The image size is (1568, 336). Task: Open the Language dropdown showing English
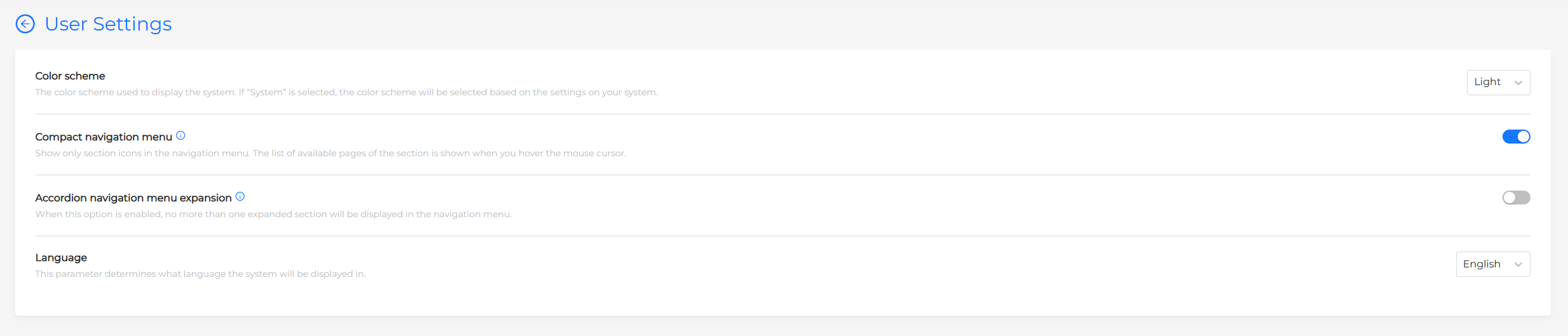click(1492, 264)
